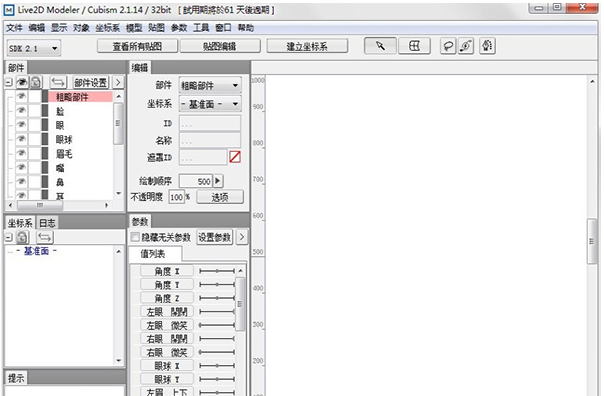Toggle visibility eye for 眼球 part
This screenshot has height=396, width=604.
click(x=22, y=139)
